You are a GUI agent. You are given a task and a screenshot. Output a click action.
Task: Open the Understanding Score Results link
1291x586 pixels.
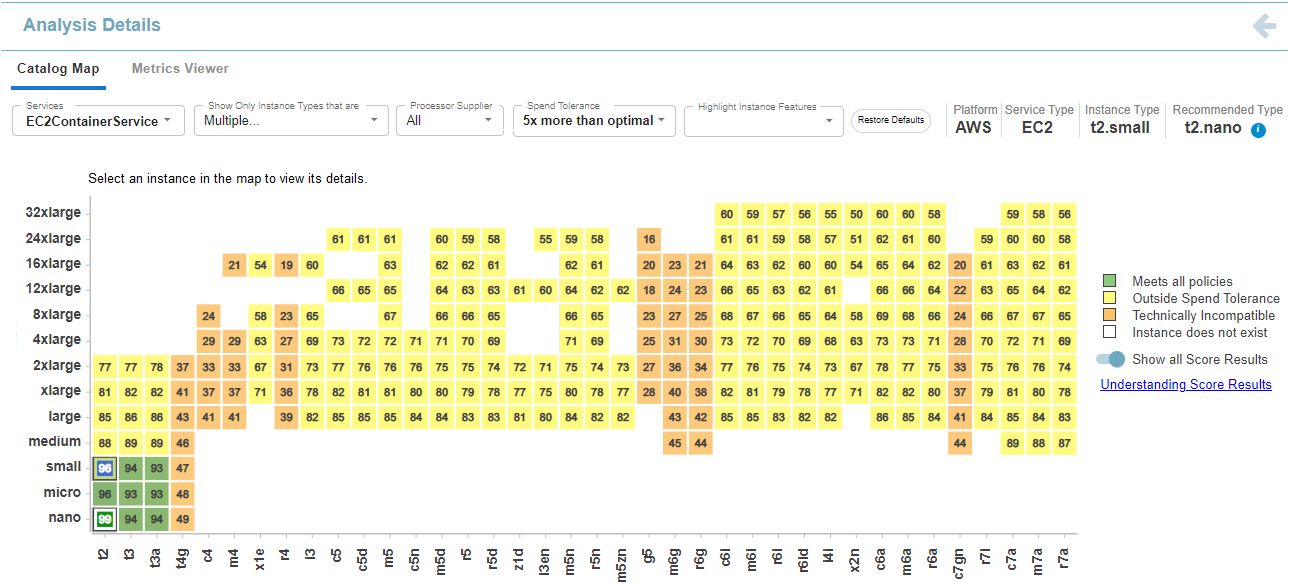1186,384
